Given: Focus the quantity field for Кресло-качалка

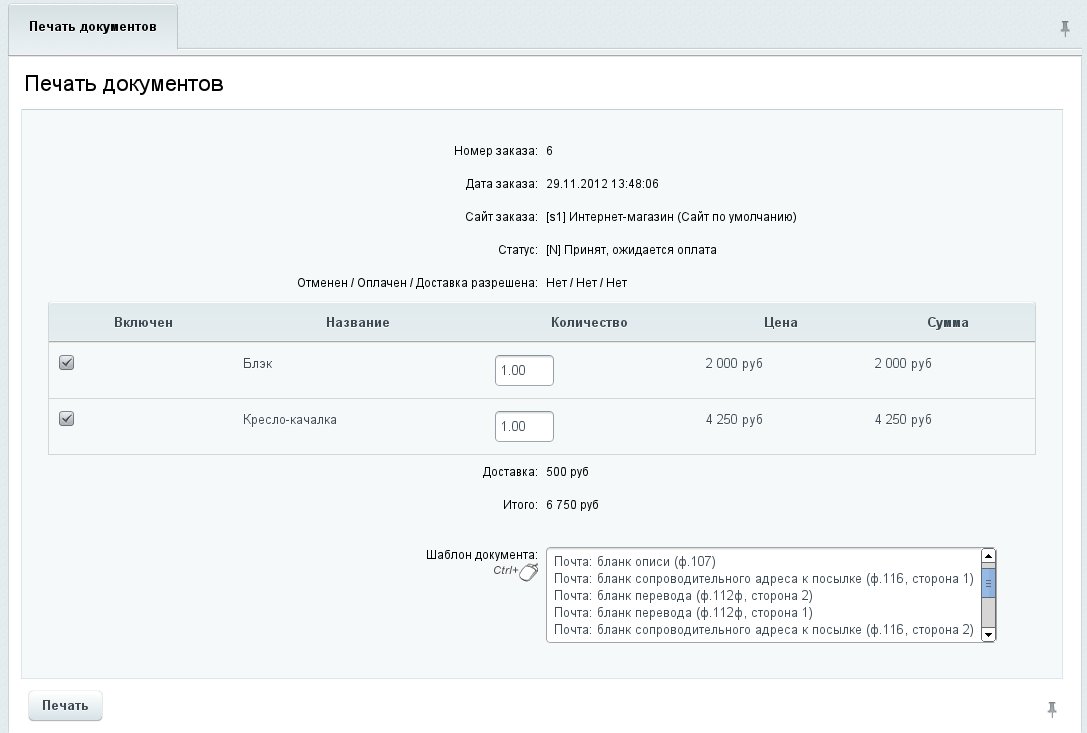Looking at the screenshot, I should pyautogui.click(x=524, y=426).
